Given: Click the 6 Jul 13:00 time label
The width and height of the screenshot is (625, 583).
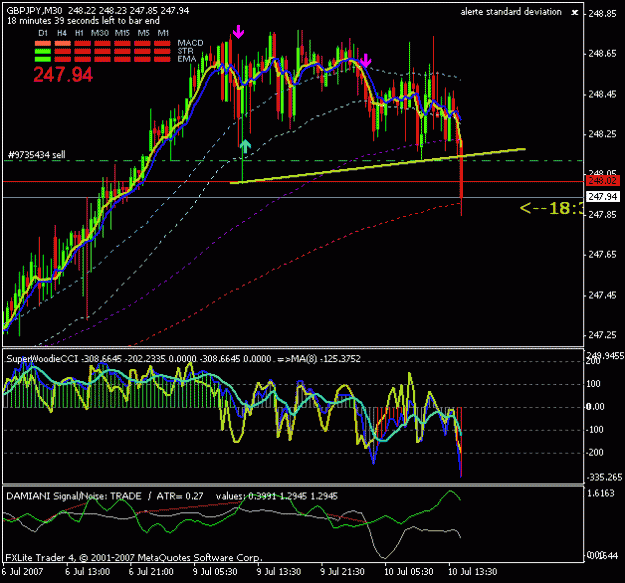Looking at the screenshot, I should 88,572.
